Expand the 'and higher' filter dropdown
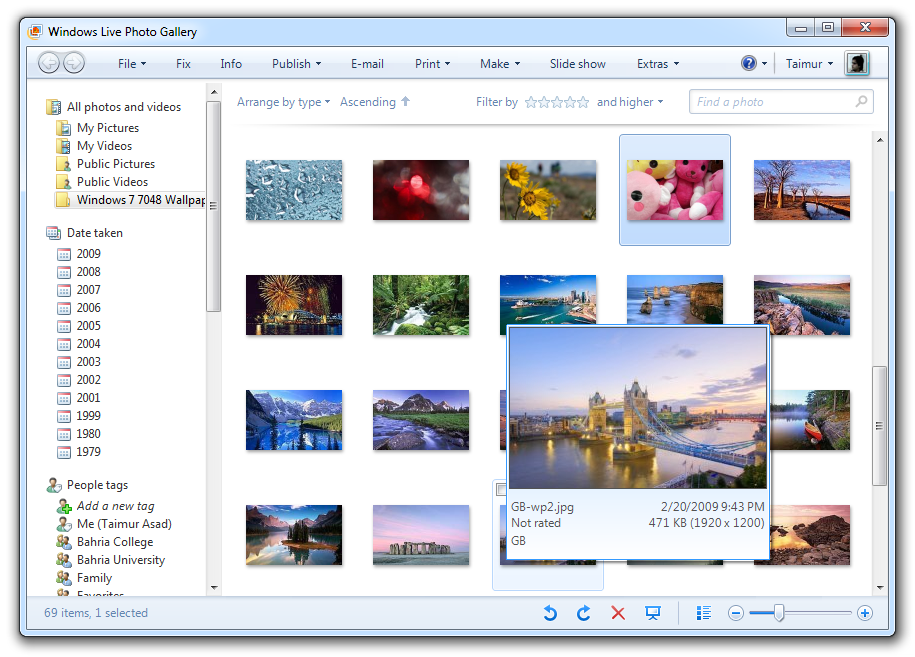The height and width of the screenshot is (657, 915). click(630, 102)
